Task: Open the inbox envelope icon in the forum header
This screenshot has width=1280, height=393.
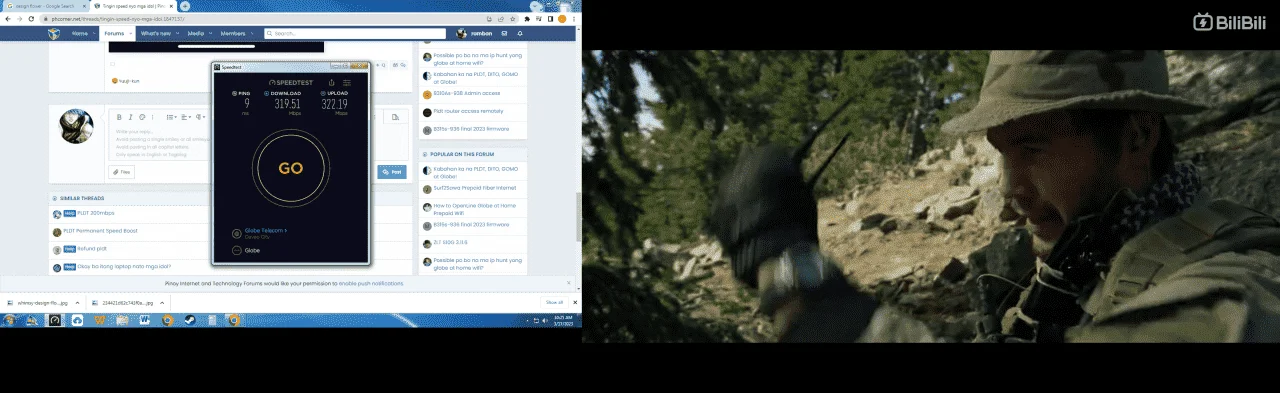Action: (x=505, y=33)
